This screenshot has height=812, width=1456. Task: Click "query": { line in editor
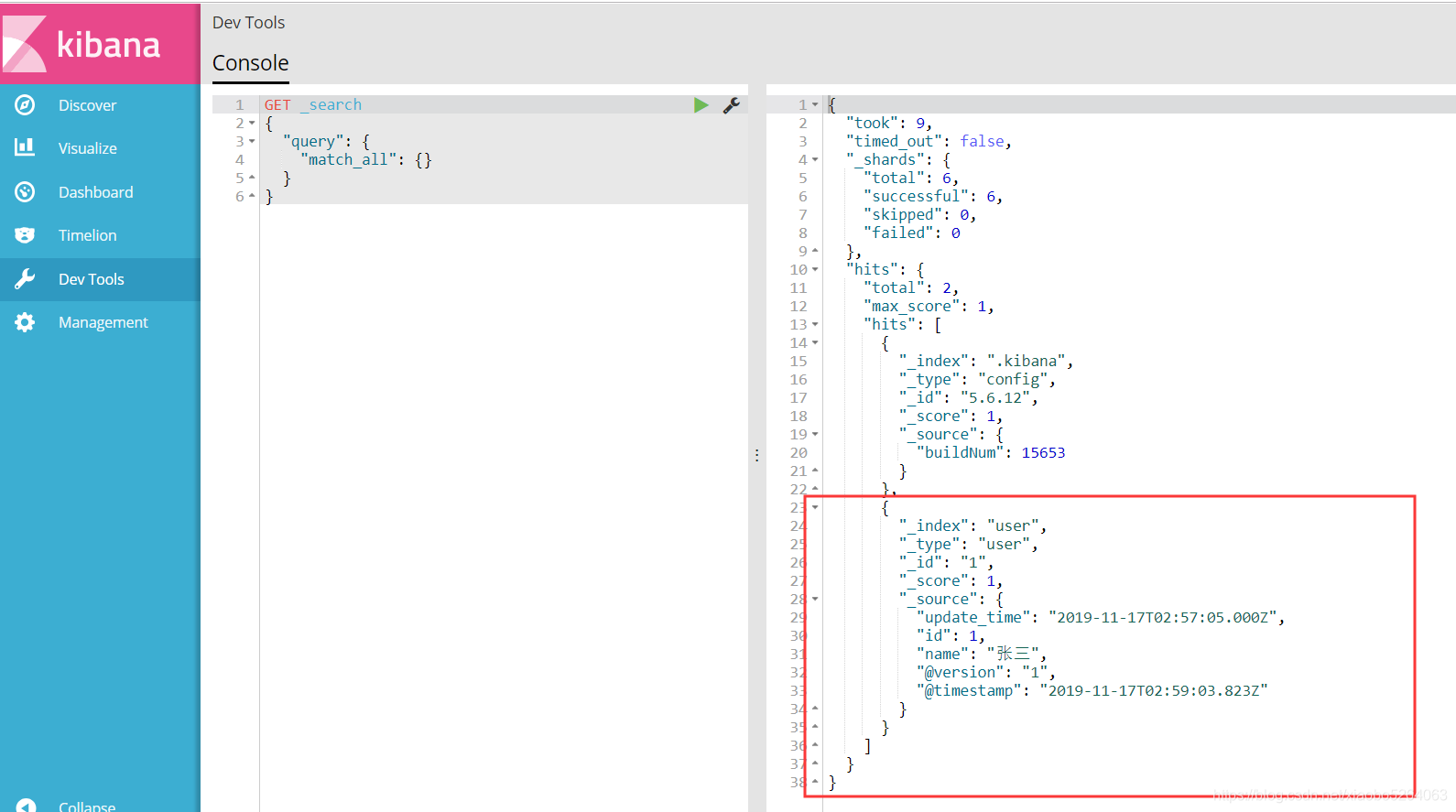[327, 141]
